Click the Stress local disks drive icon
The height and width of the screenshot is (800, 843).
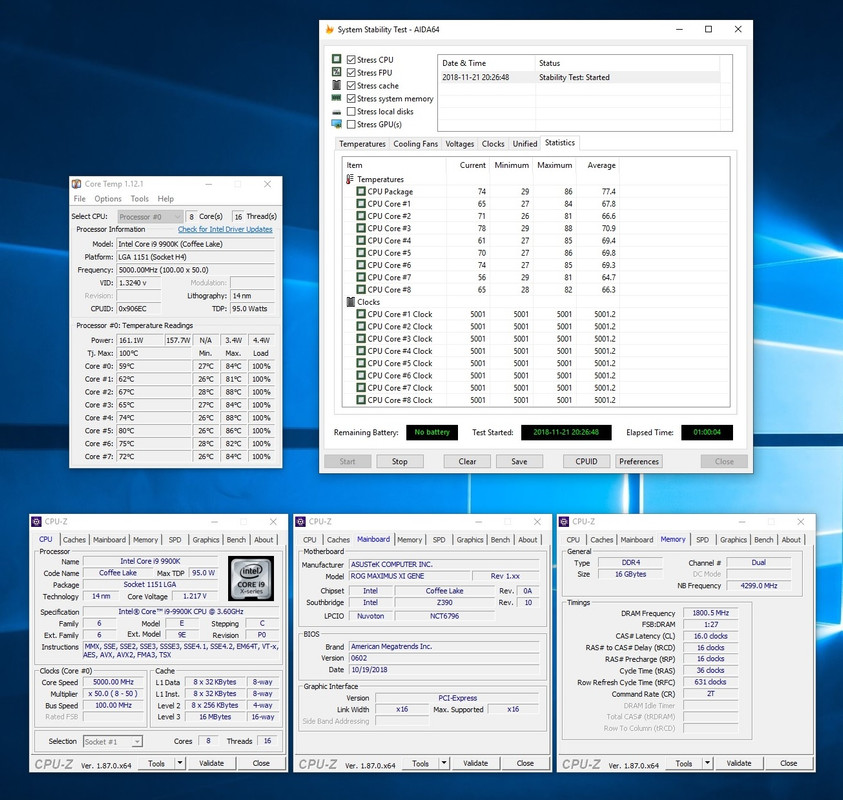(x=337, y=112)
